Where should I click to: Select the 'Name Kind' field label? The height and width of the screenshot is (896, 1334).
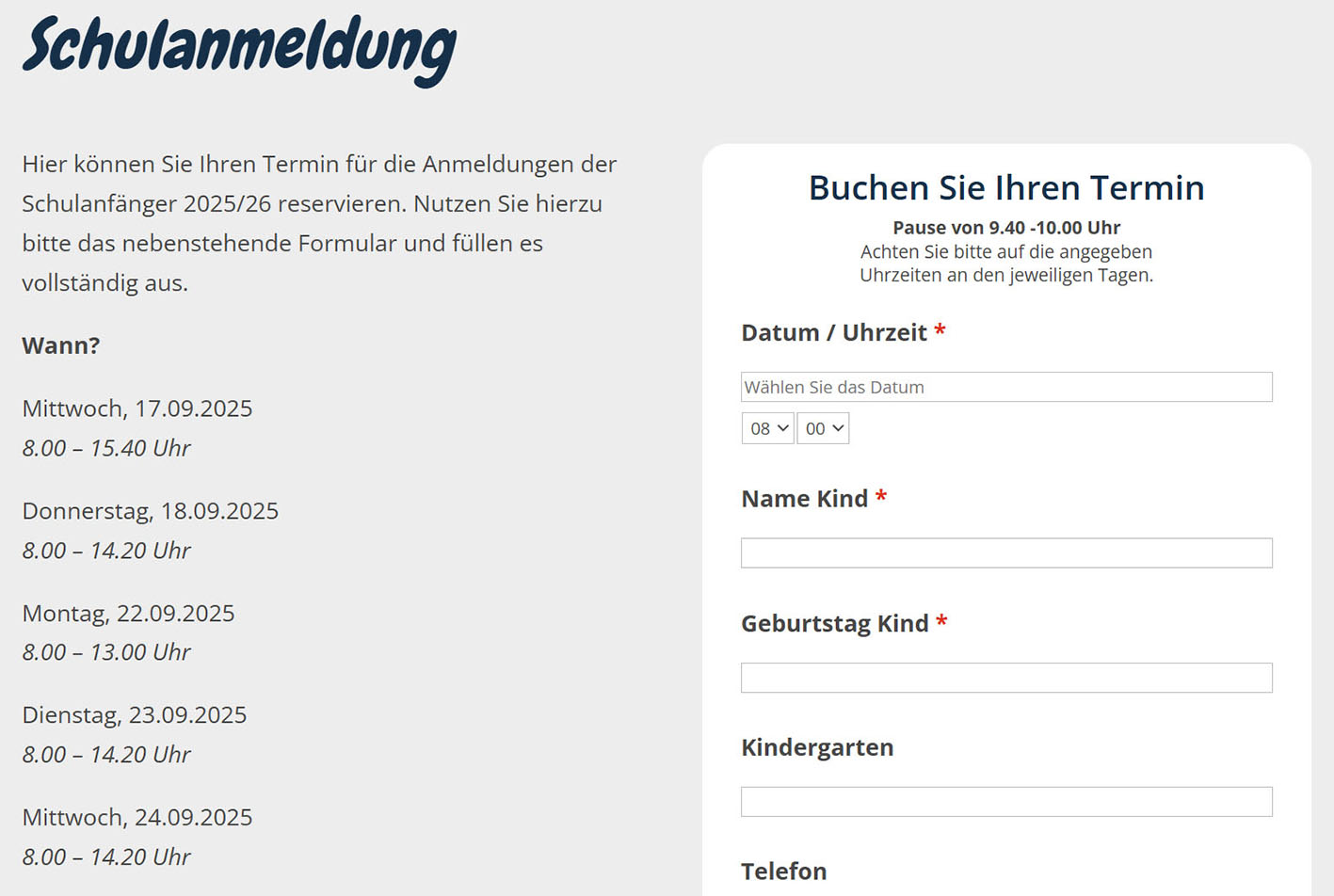pos(805,499)
